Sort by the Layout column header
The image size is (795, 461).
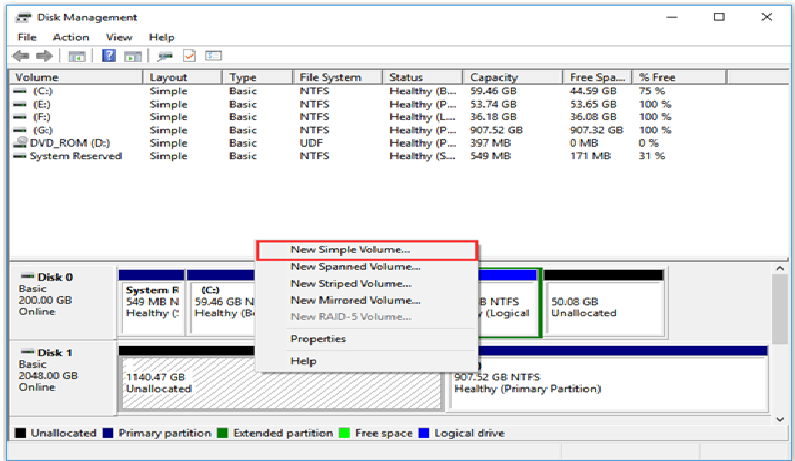point(183,78)
